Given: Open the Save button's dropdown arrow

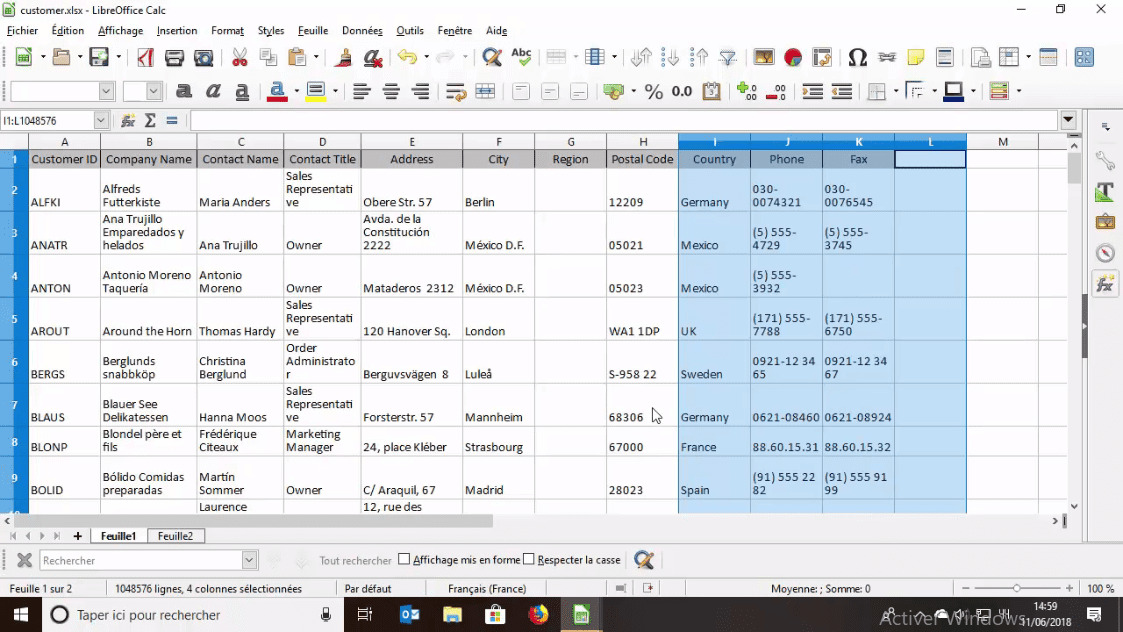Looking at the screenshot, I should [x=118, y=57].
